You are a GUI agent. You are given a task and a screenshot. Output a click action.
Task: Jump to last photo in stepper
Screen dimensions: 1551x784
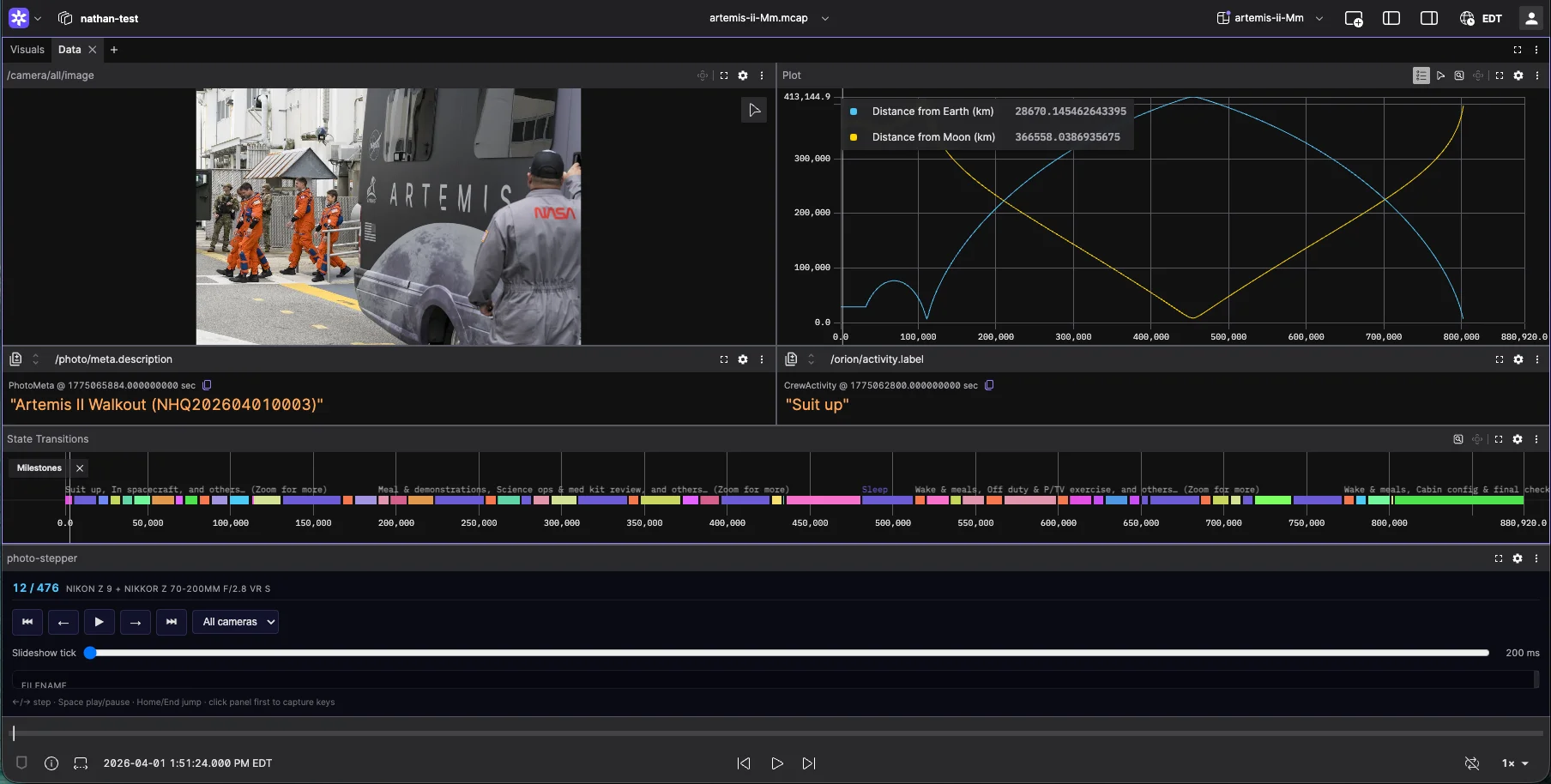(172, 622)
